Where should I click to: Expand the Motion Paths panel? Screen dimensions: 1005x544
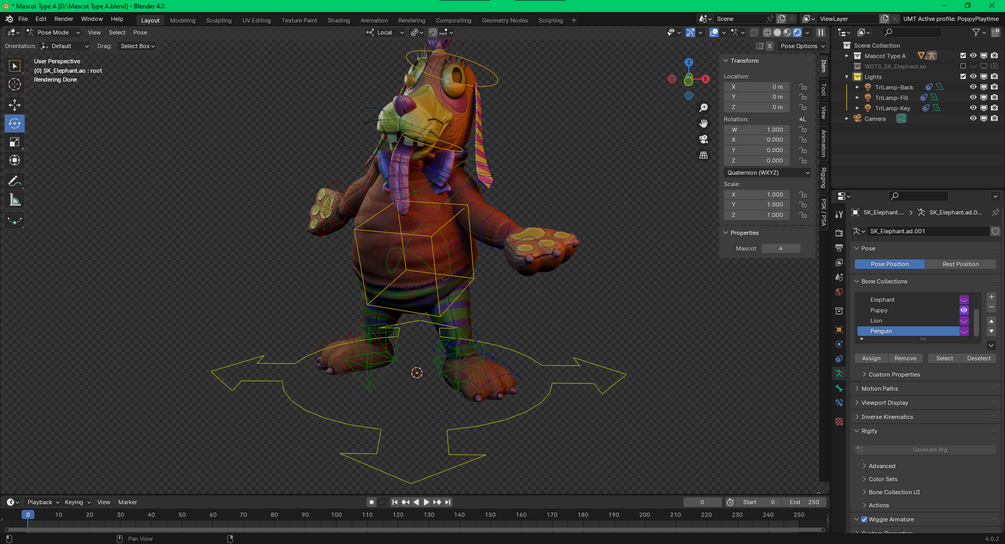coord(880,388)
